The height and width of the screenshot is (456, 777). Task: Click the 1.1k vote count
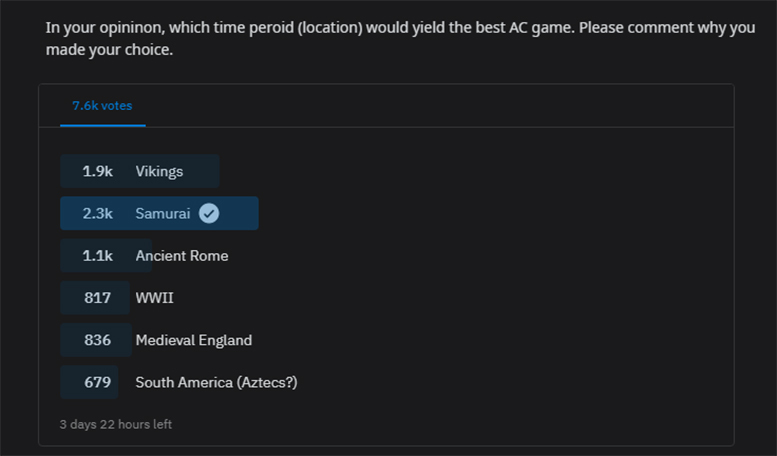click(98, 256)
